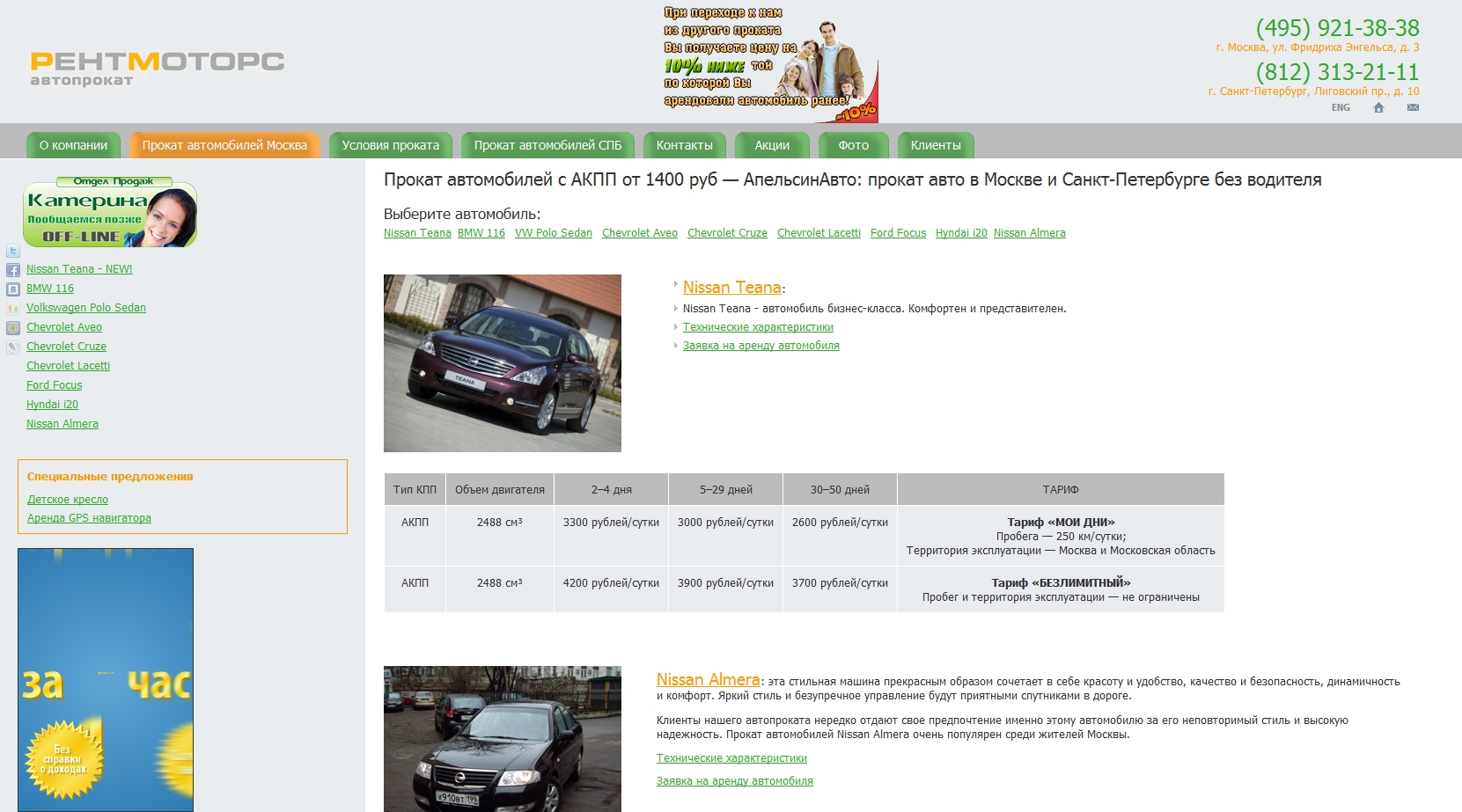This screenshot has height=812, width=1462.
Task: Open the 'Прокат автомобилей СПБ' tab
Action: tap(547, 145)
